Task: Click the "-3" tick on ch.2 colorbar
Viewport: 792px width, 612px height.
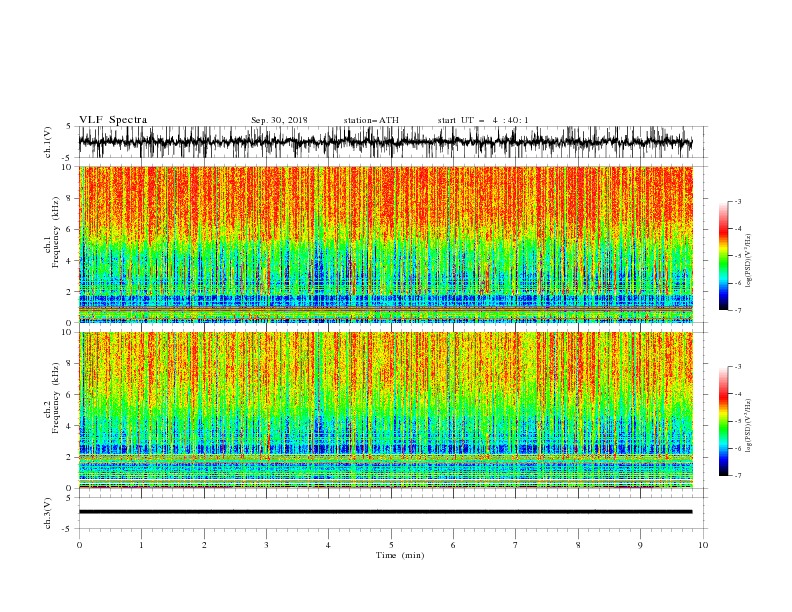Action: pos(738,367)
